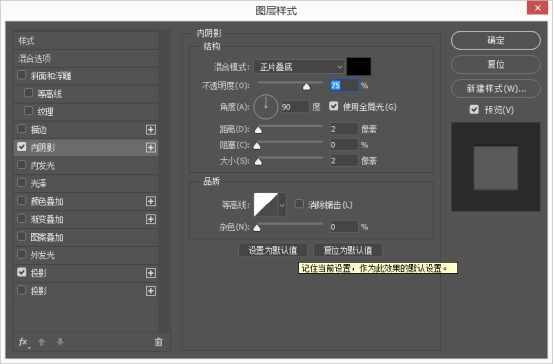Click the 复位 button
Image resolution: width=554 pixels, height=364 pixels.
coord(496,64)
